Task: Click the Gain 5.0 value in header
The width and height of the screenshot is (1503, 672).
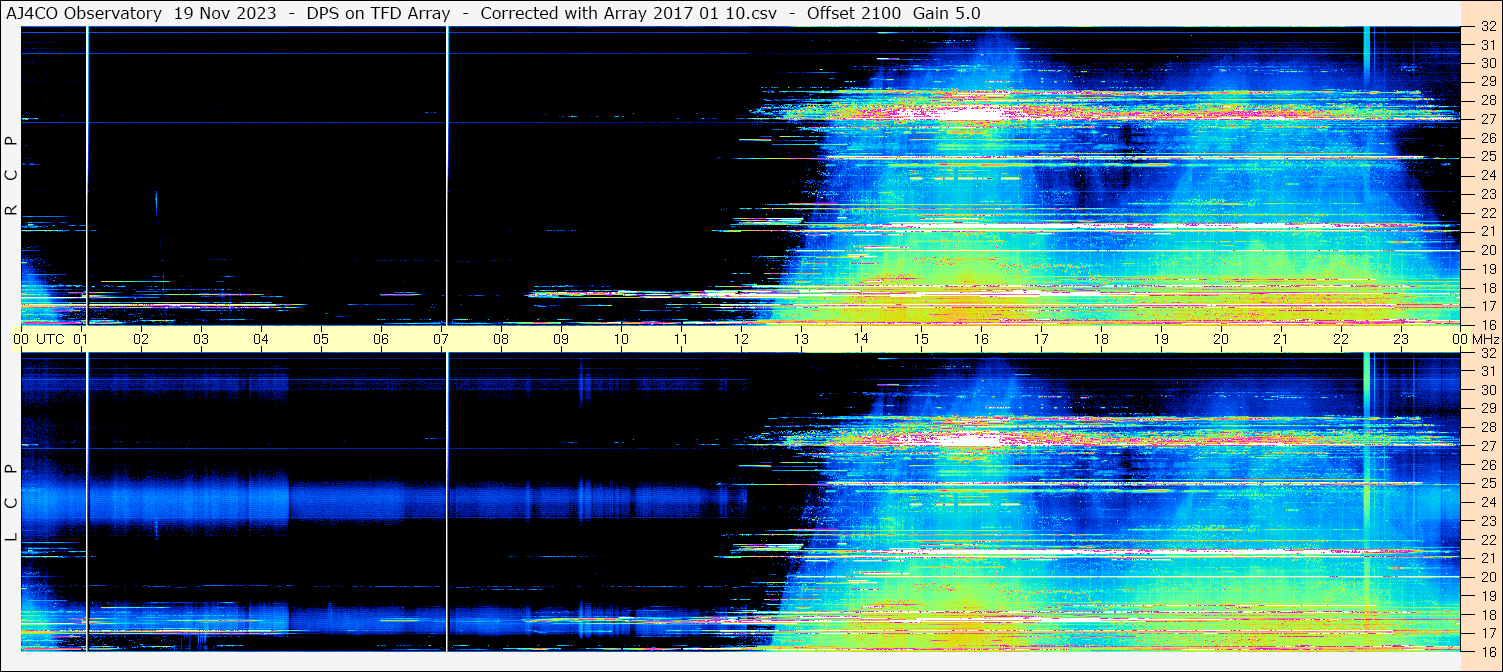Action: [947, 13]
